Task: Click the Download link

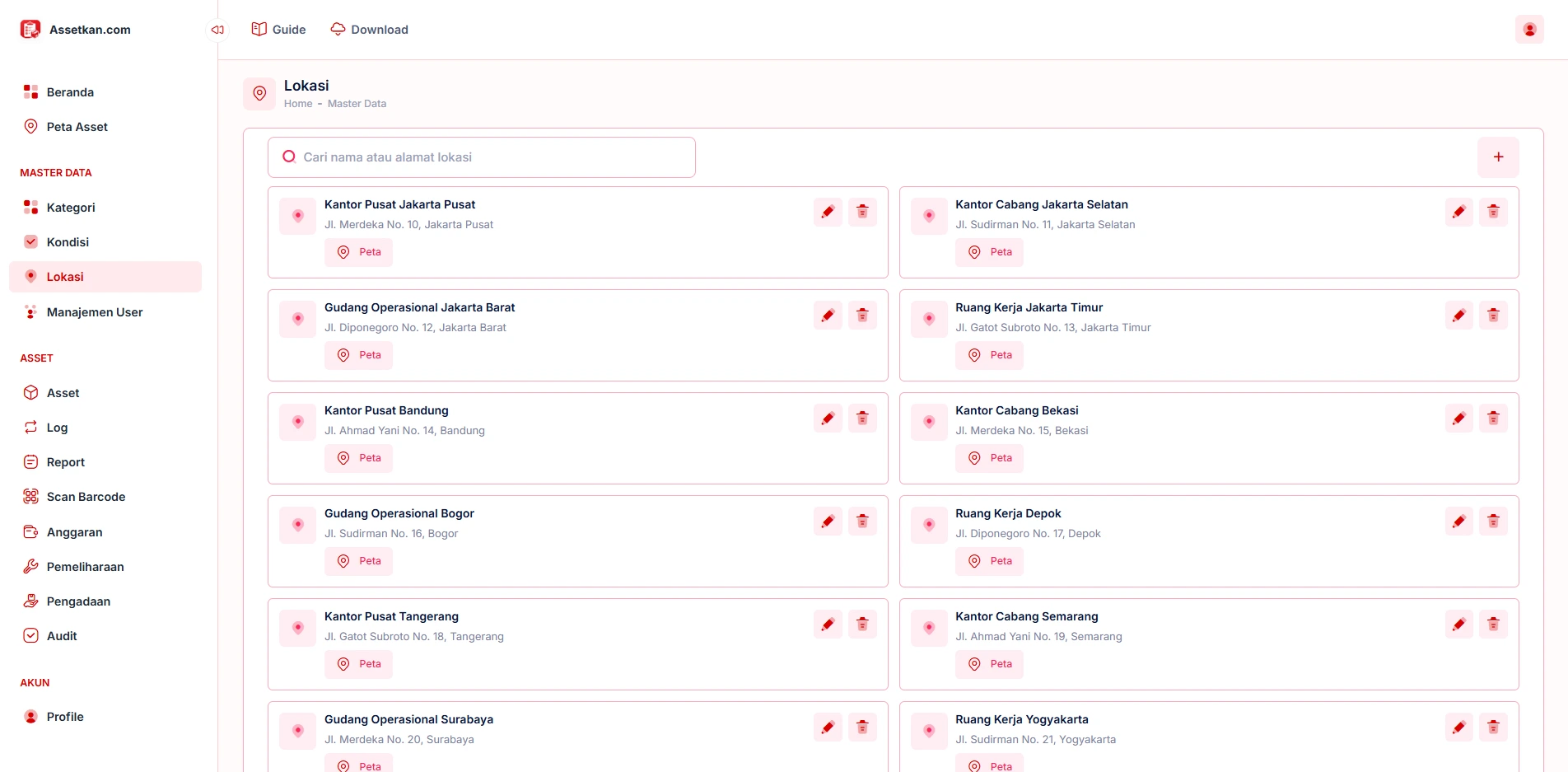Action: tap(369, 30)
